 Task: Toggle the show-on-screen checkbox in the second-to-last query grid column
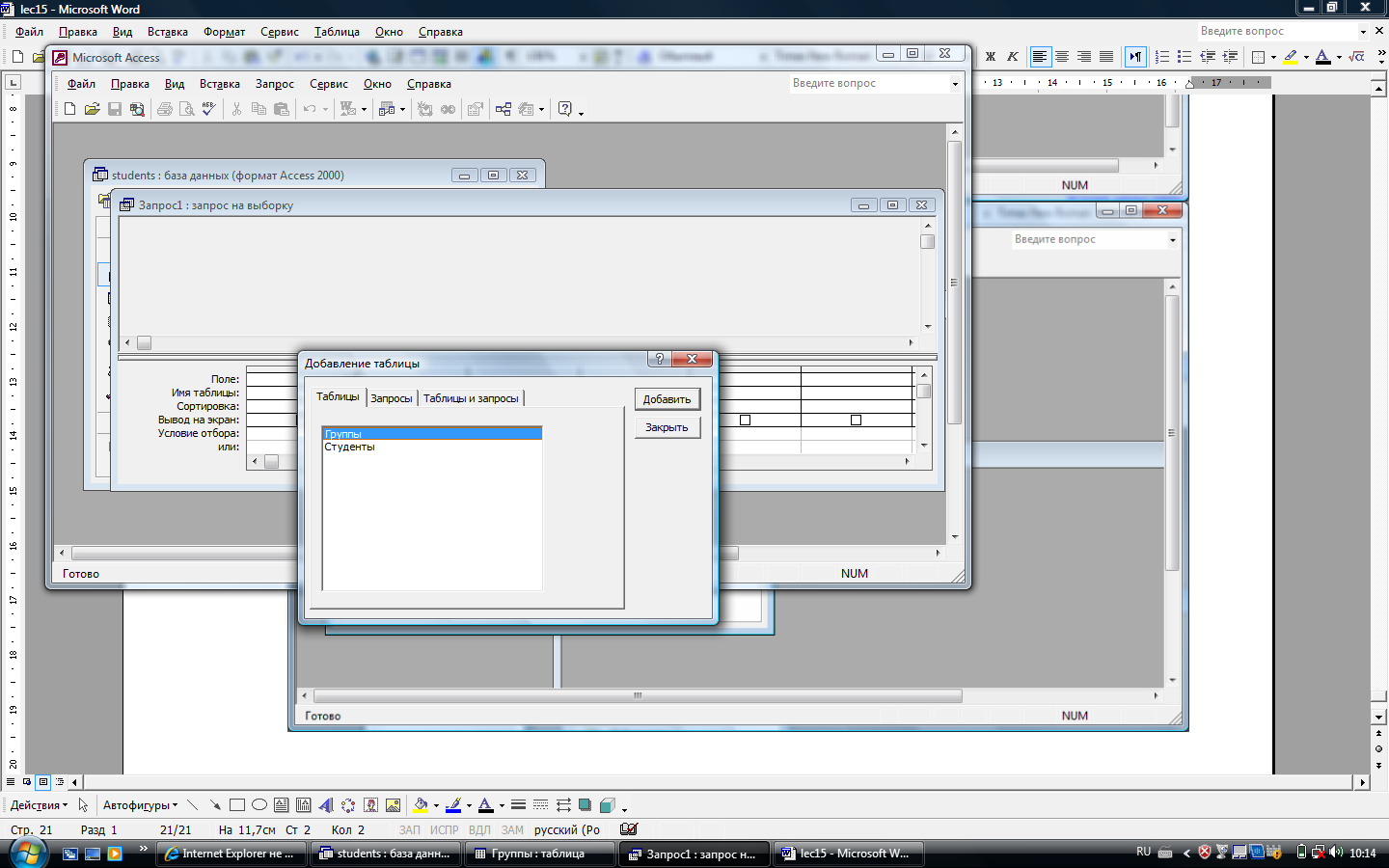point(745,420)
